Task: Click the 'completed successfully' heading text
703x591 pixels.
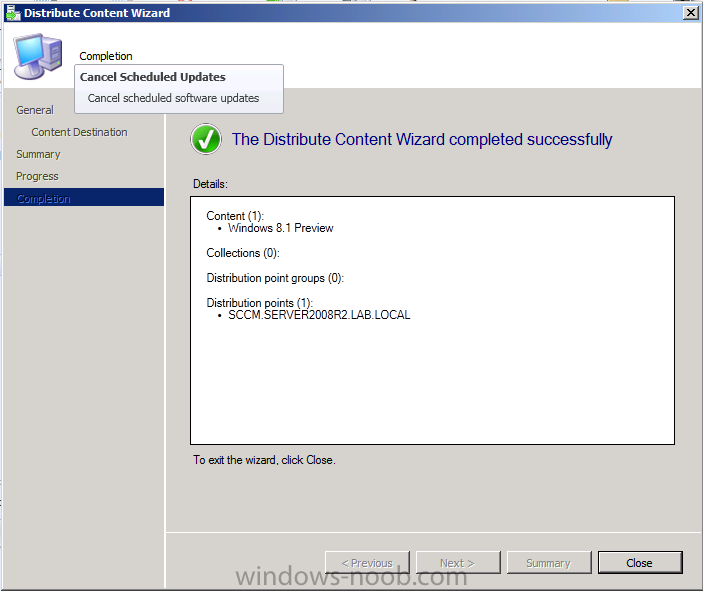Action: (421, 140)
